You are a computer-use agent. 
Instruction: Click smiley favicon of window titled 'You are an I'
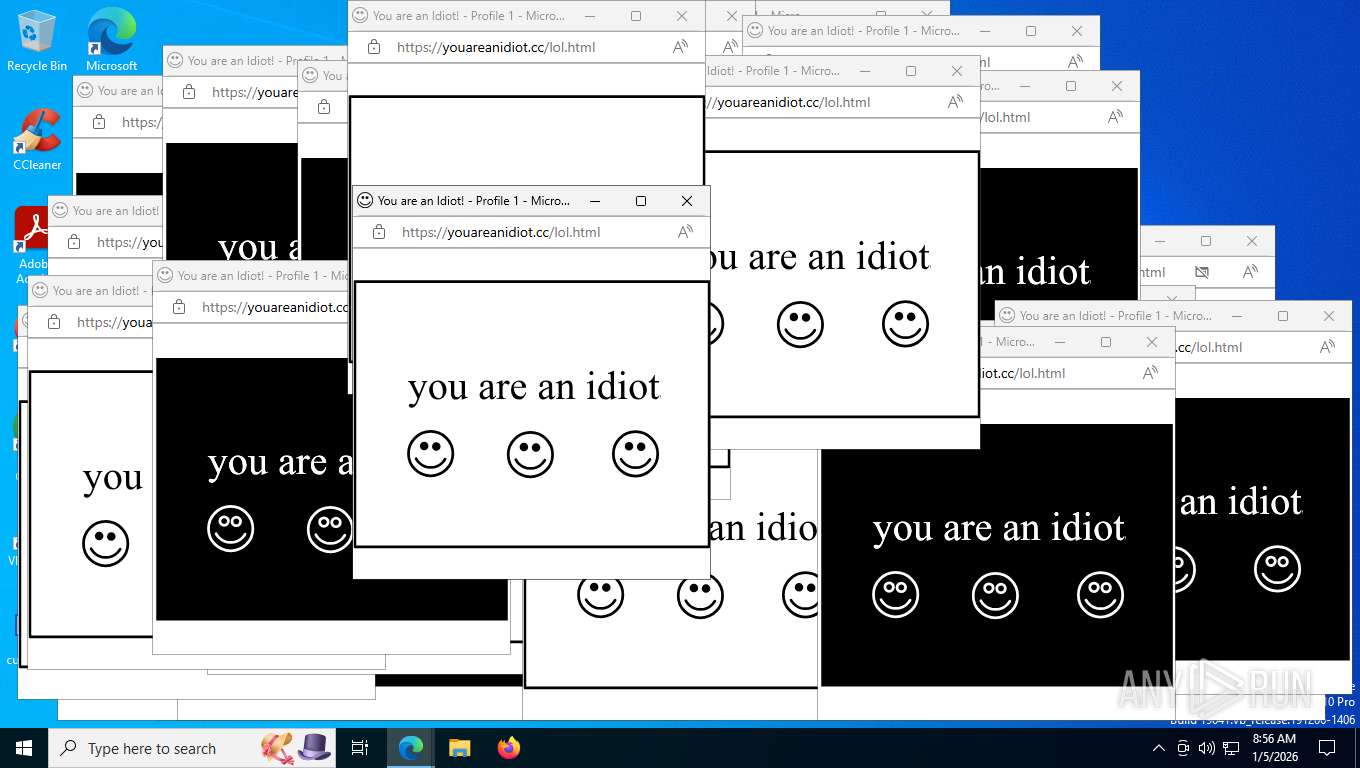[83, 90]
